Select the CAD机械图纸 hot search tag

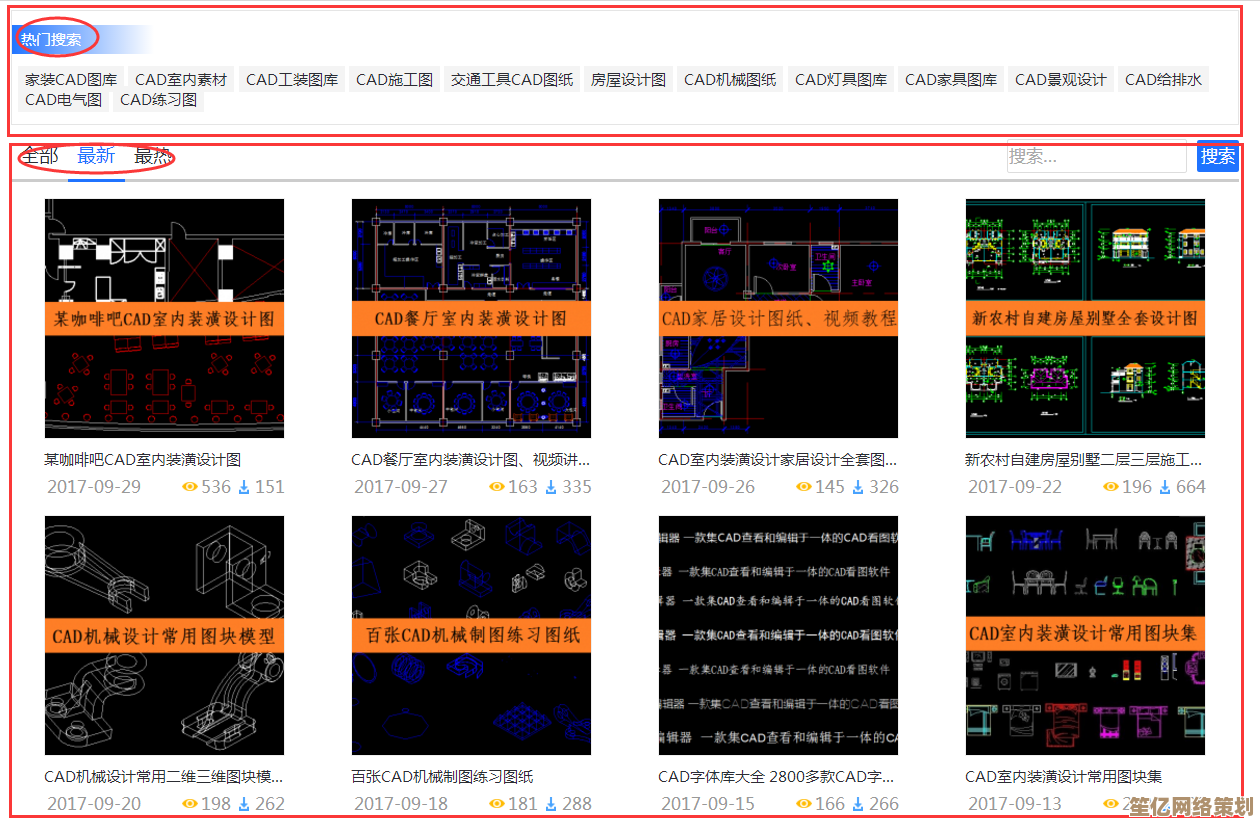click(x=730, y=80)
